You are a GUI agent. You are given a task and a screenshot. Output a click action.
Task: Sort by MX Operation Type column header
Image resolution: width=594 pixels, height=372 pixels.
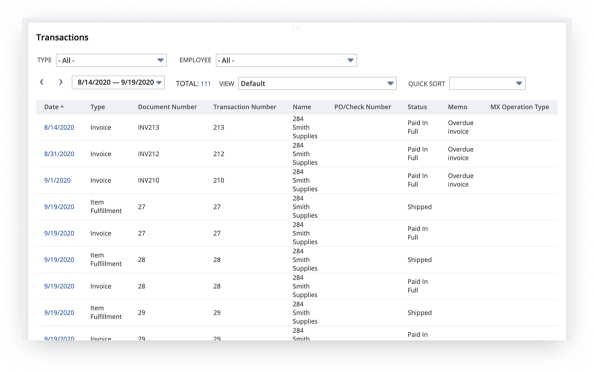point(519,107)
